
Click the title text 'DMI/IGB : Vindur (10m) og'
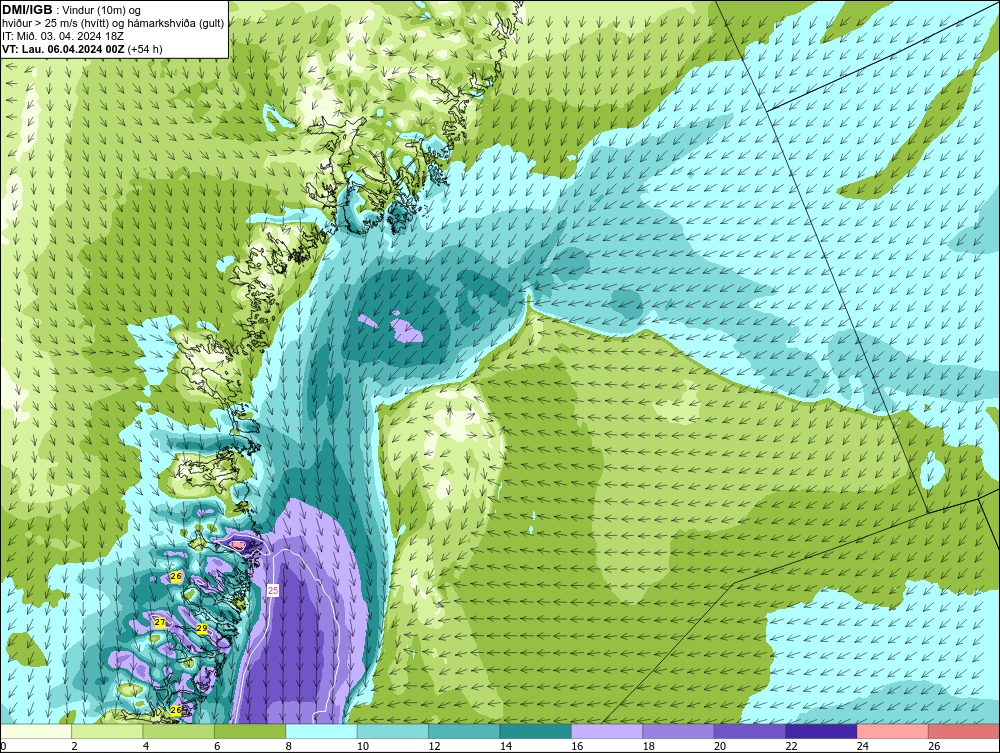pos(72,10)
